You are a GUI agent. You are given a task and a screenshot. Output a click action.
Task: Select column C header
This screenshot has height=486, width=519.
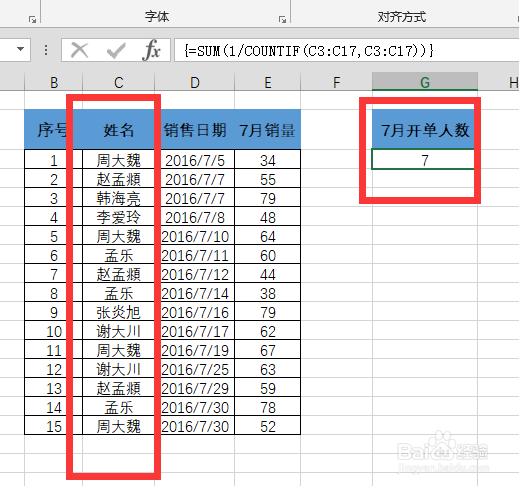click(119, 82)
